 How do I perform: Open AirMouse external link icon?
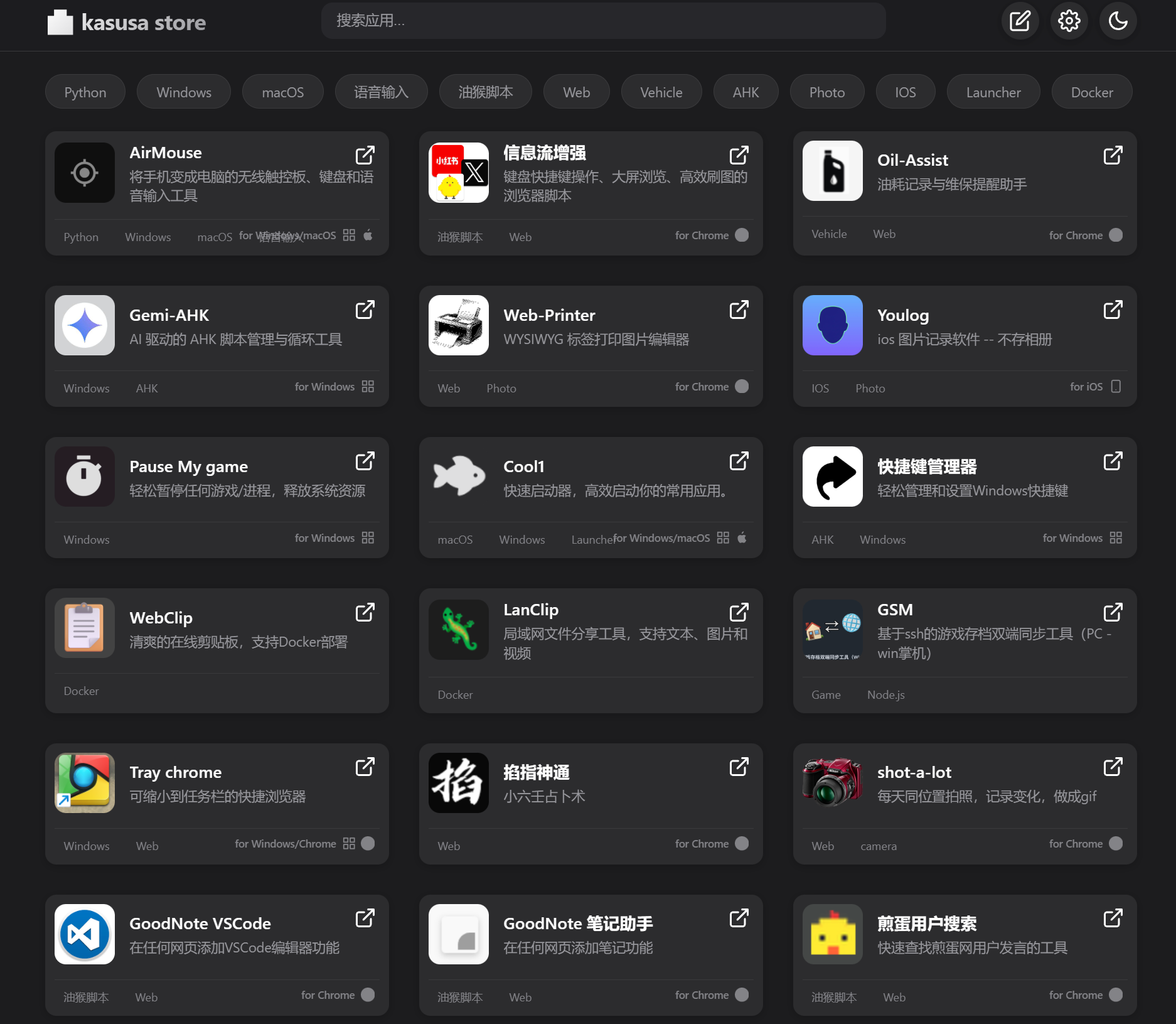pyautogui.click(x=365, y=155)
